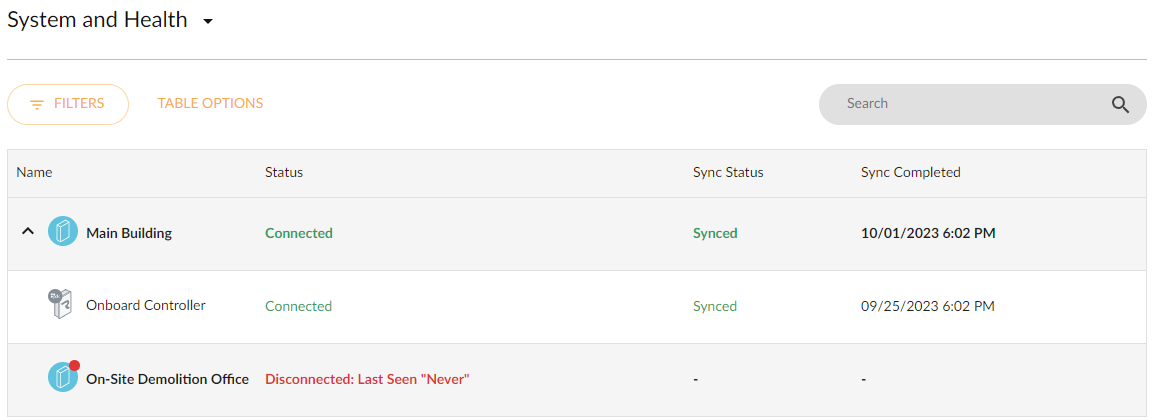Click the System and Health title
1154x420 pixels.
[x=97, y=20]
